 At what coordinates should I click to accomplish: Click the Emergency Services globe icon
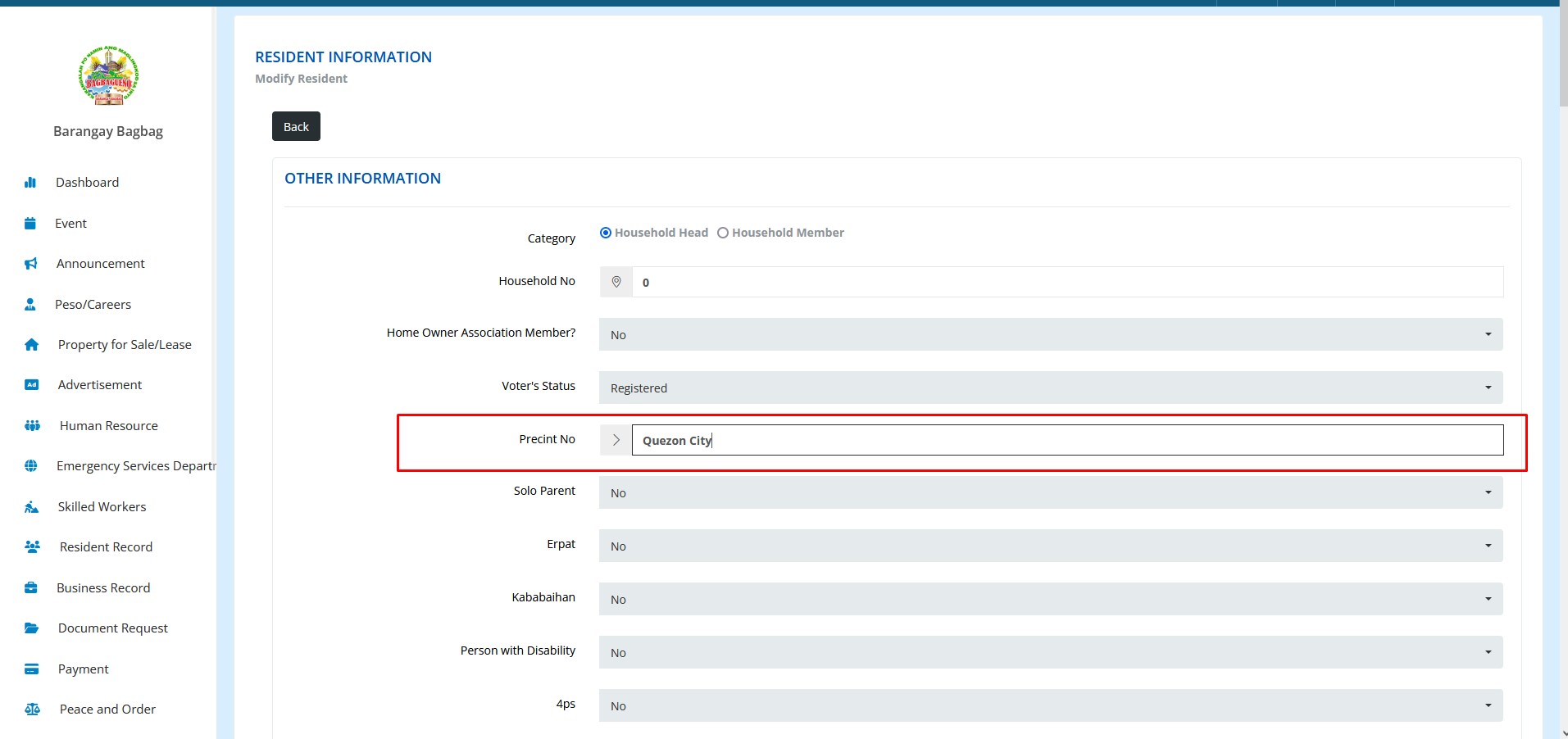pyautogui.click(x=31, y=466)
